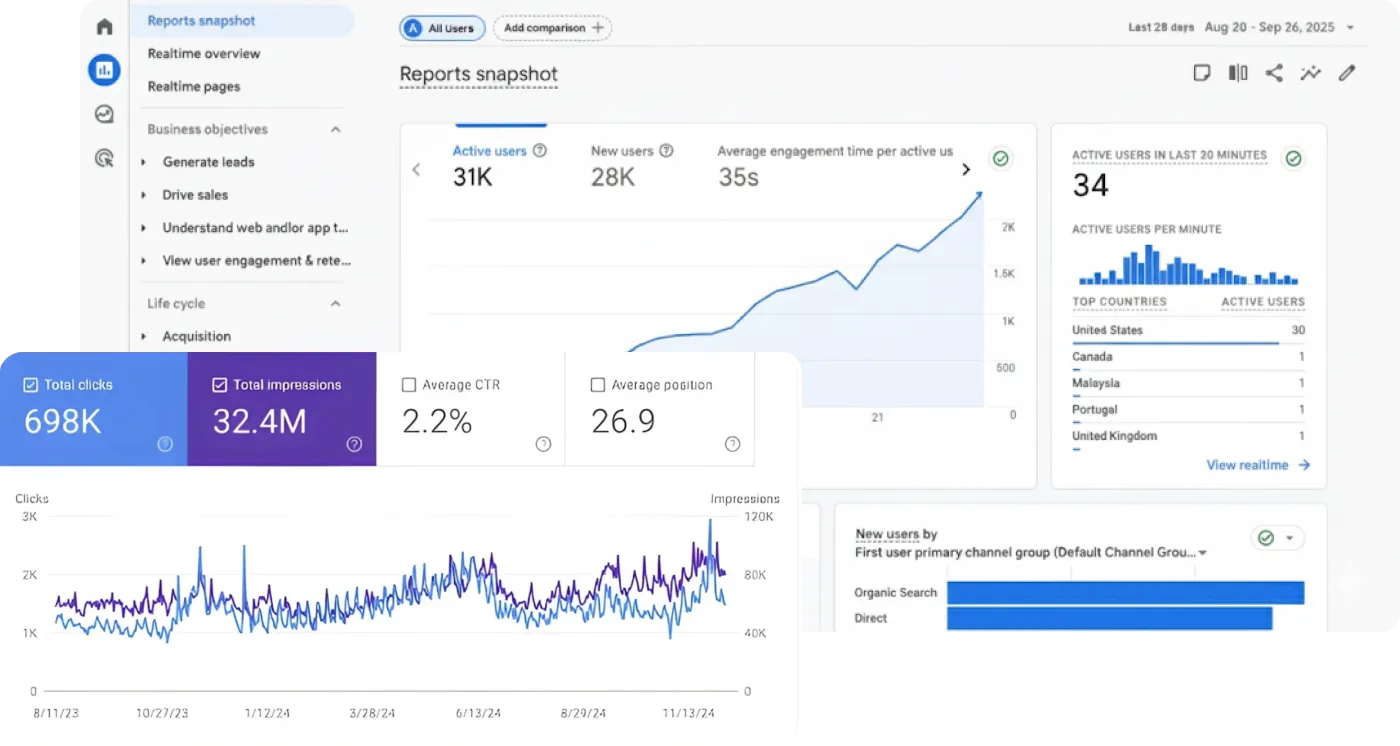Open the date range dropdown
The height and width of the screenshot is (746, 1400).
pyautogui.click(x=1350, y=28)
